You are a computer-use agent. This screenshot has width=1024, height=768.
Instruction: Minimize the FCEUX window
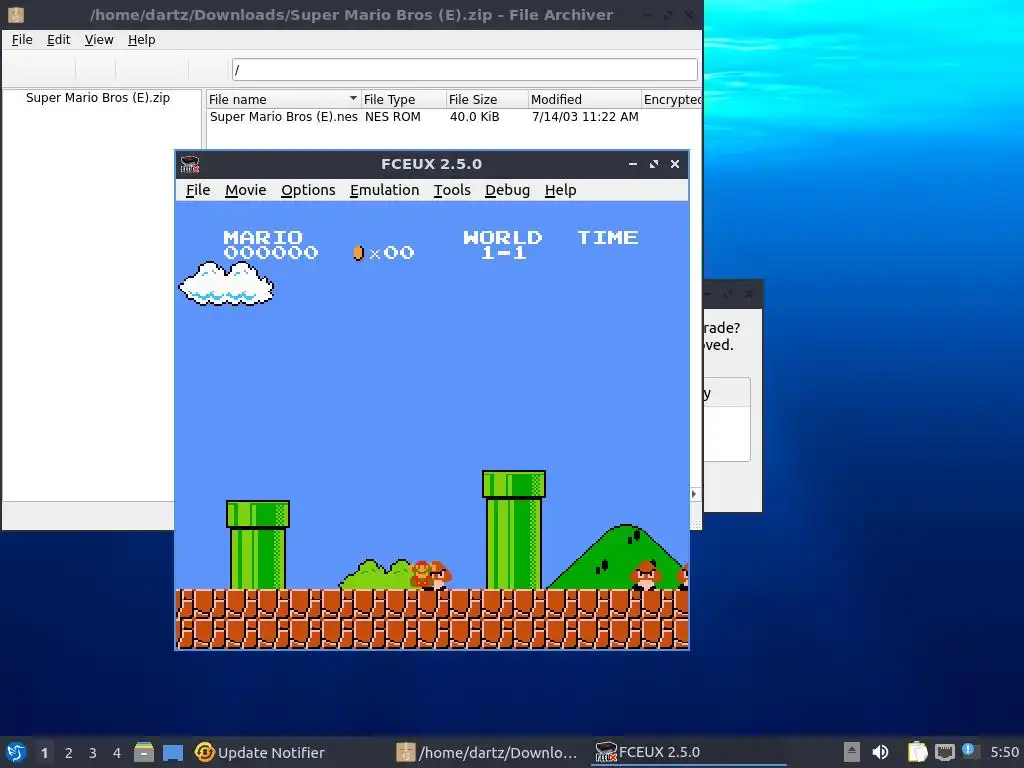[x=633, y=164]
